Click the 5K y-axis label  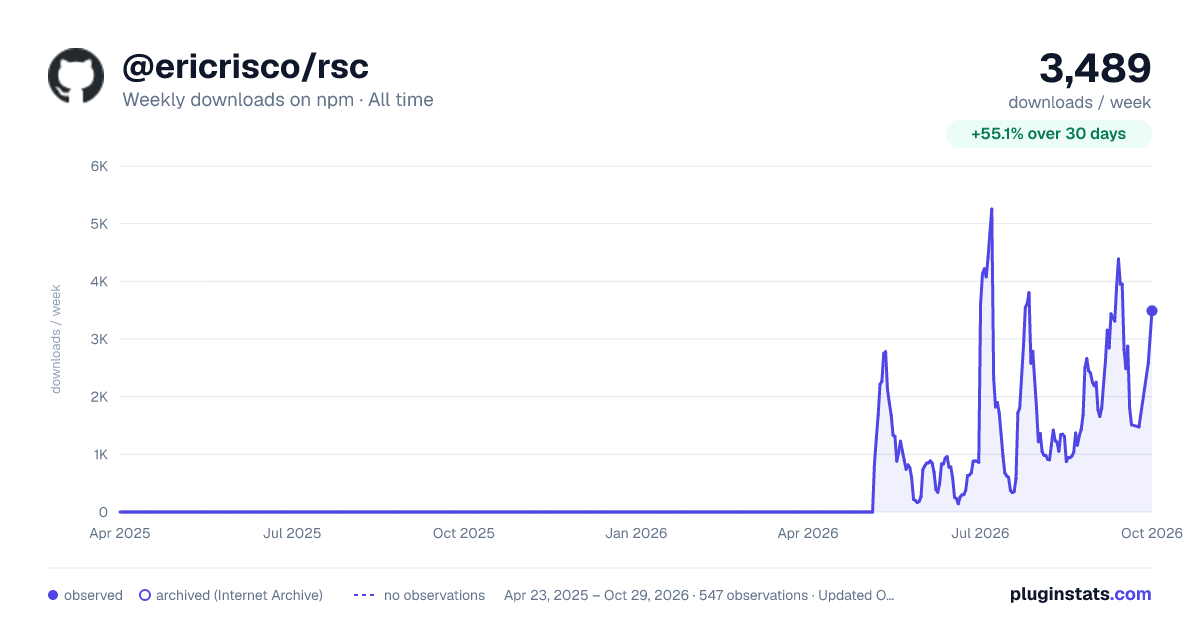[99, 224]
